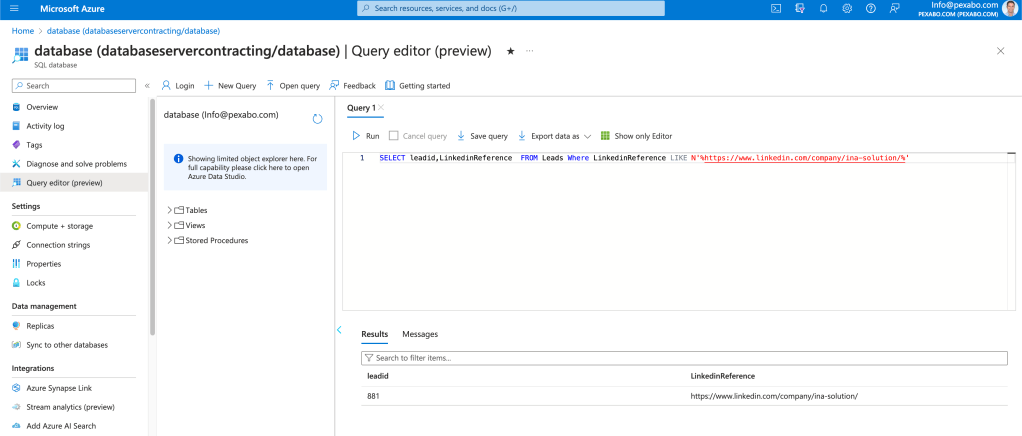Open Tags in the sidebar
The width and height of the screenshot is (1022, 436).
[x=34, y=145]
